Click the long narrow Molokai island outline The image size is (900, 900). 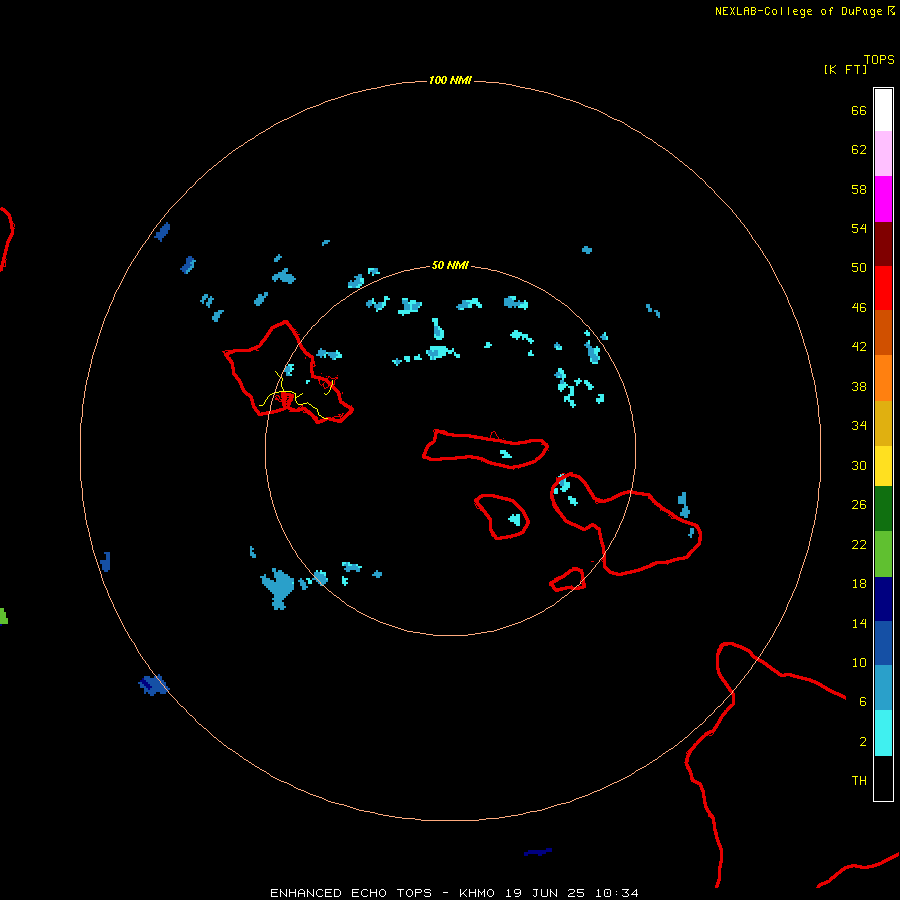[x=486, y=449]
